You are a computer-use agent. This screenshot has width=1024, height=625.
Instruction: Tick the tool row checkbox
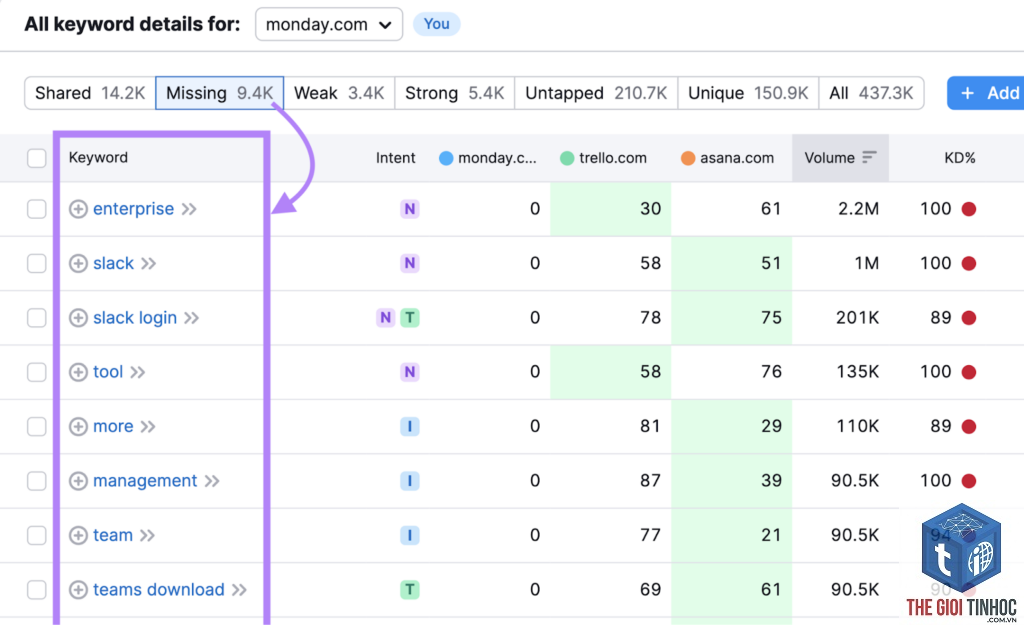pyautogui.click(x=37, y=372)
